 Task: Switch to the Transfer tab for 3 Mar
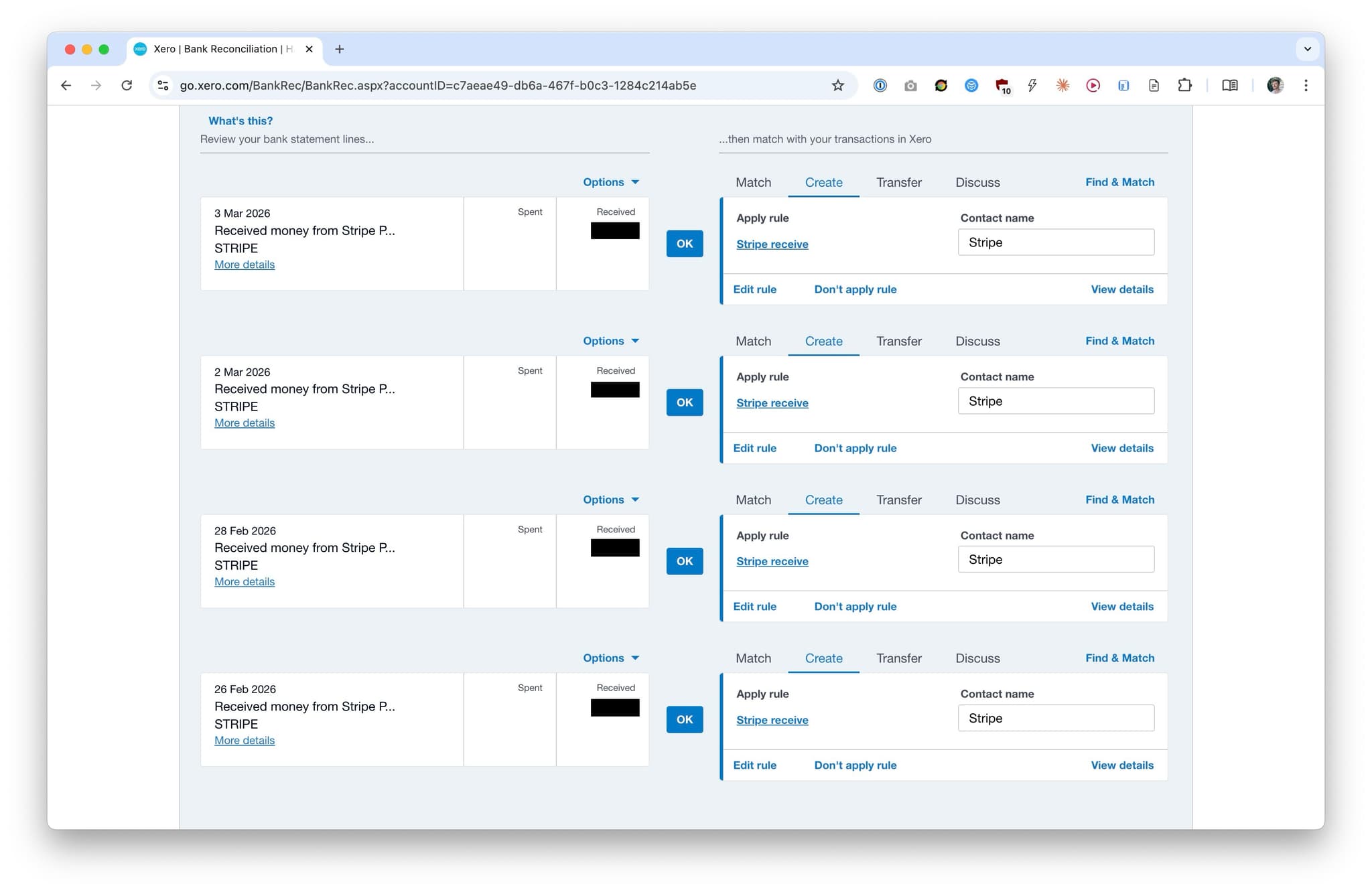[899, 182]
